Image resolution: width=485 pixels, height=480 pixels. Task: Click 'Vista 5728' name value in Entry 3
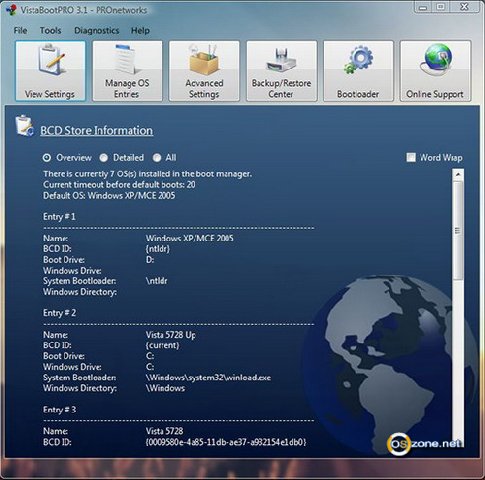pos(164,431)
